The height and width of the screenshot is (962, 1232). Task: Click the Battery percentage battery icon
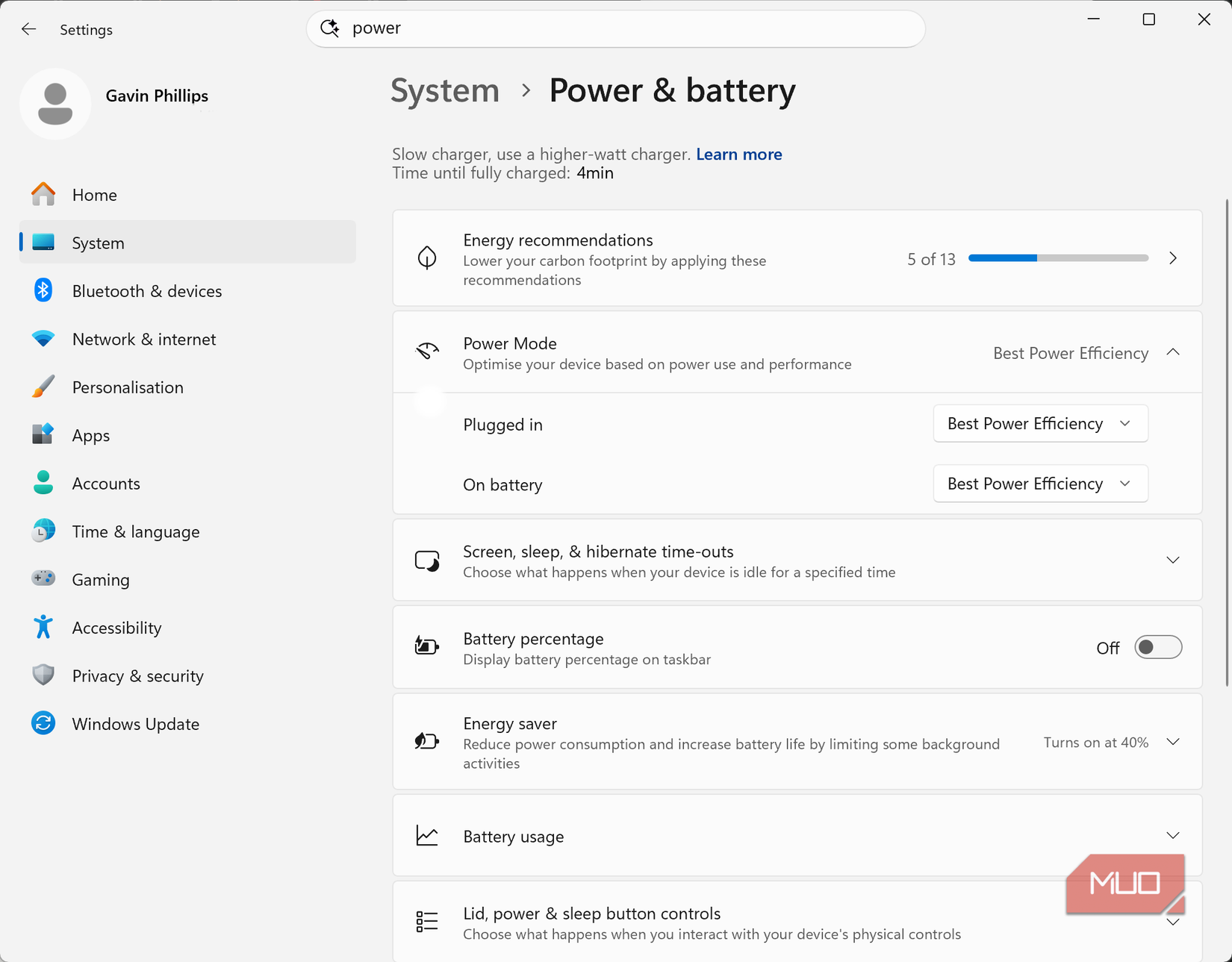(x=427, y=646)
